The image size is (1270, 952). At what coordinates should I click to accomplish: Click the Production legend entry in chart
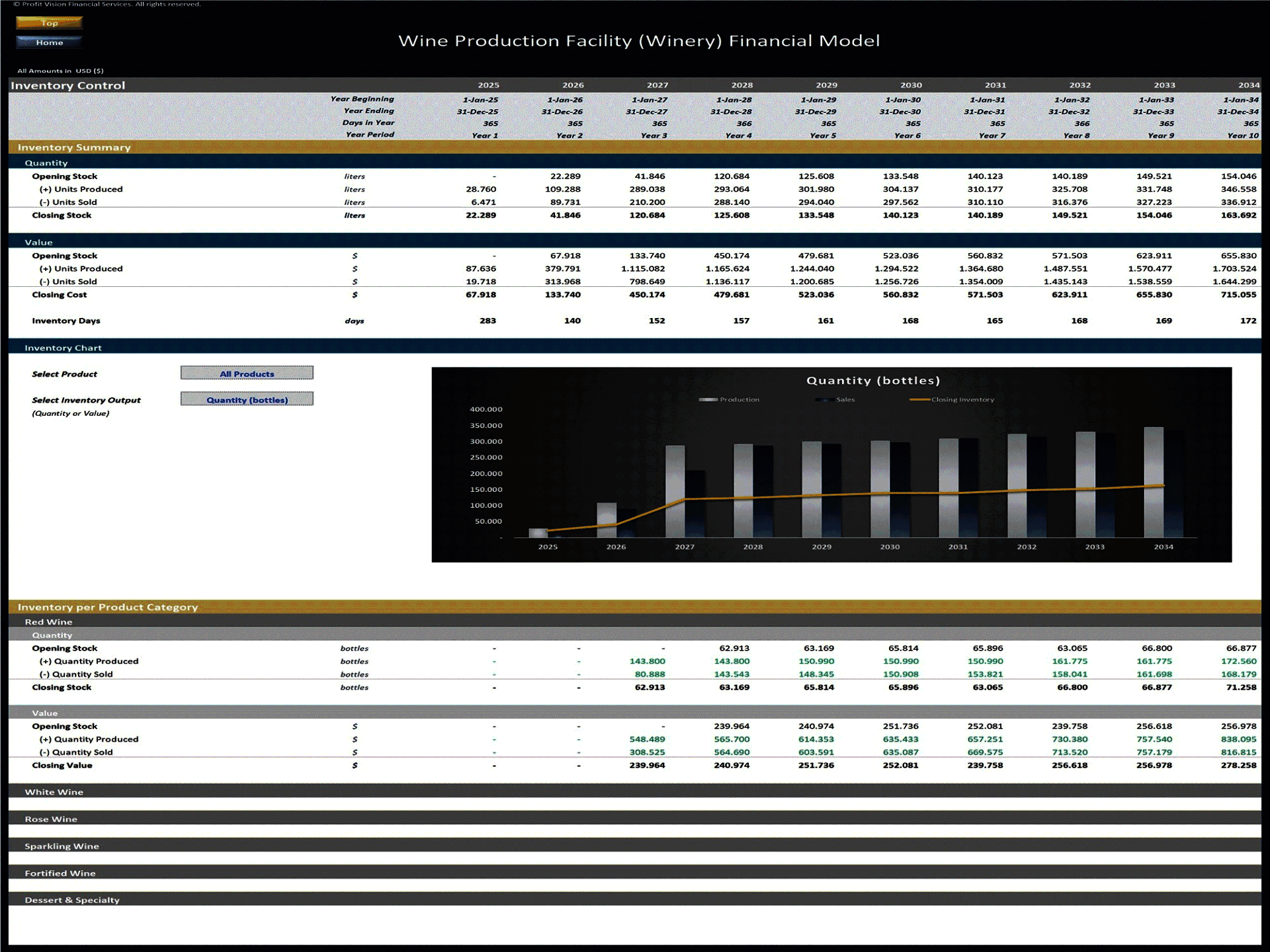(730, 399)
